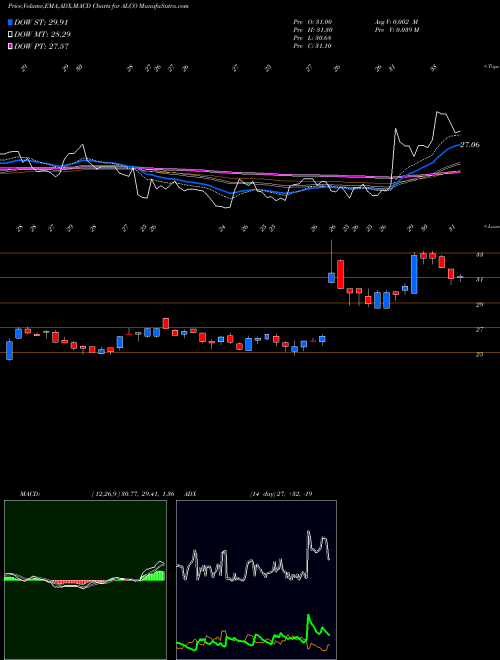The height and width of the screenshot is (660, 500).
Task: Select the 'DOW MT: 28.29' legend text
Action: tap(43, 35)
